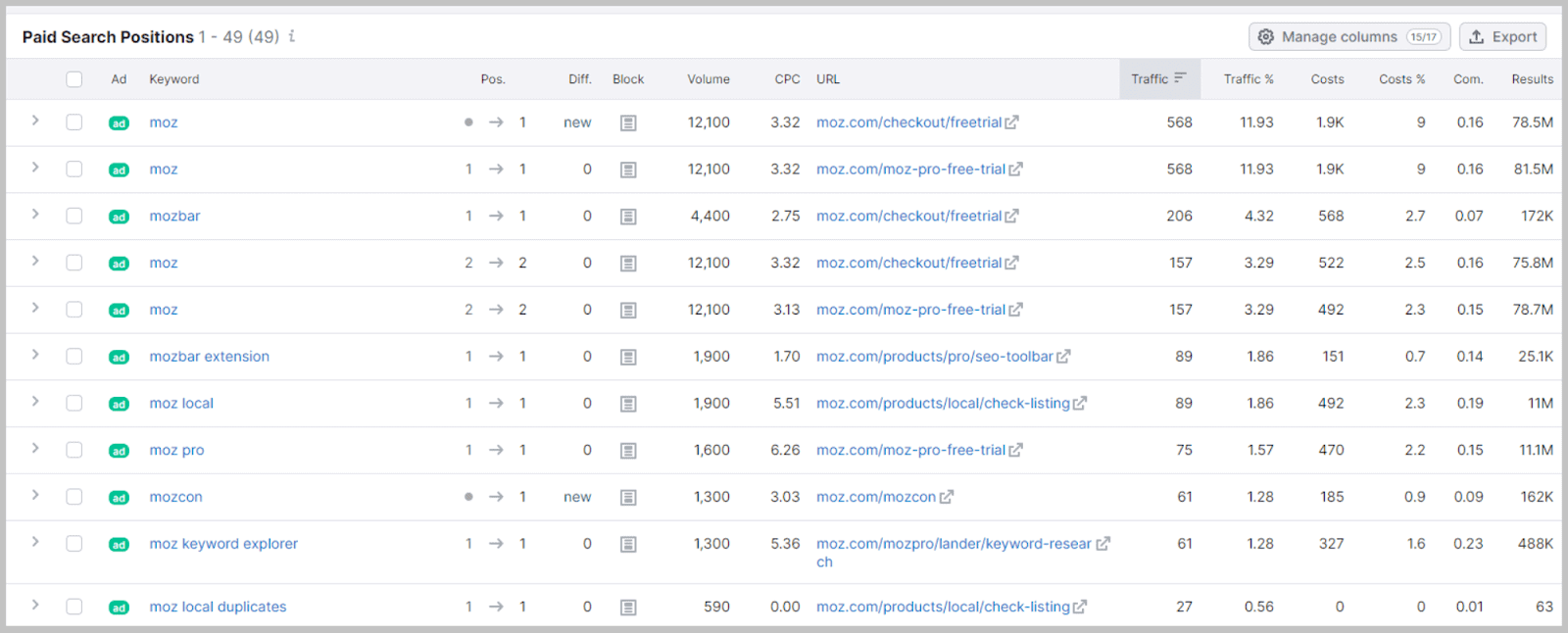The height and width of the screenshot is (633, 1568).
Task: Open the Manage columns button
Action: pyautogui.click(x=1349, y=37)
